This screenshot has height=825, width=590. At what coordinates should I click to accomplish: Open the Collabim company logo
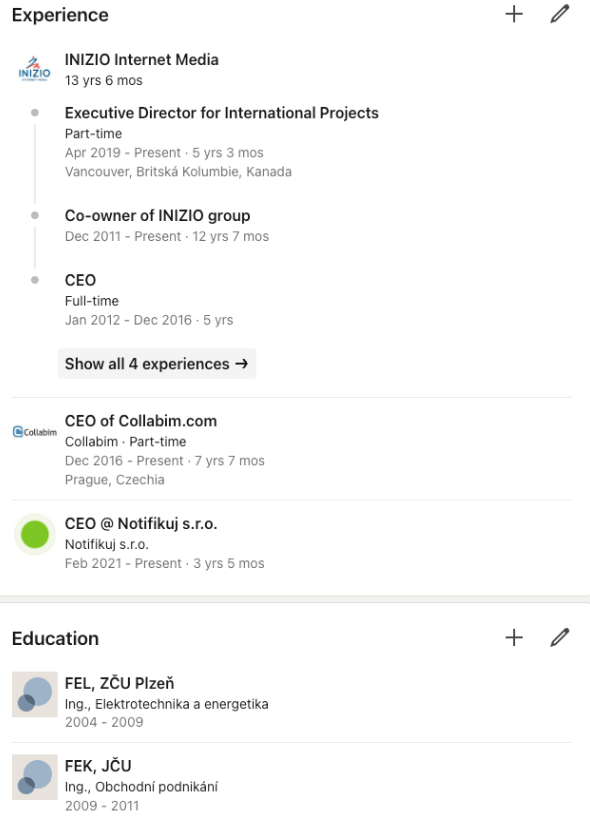(35, 432)
